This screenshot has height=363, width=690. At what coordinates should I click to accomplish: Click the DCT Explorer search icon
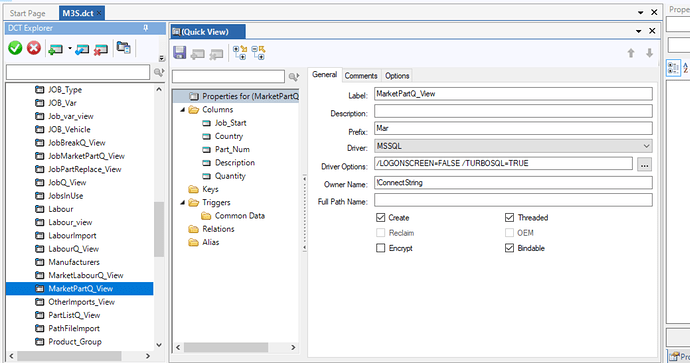[159, 73]
